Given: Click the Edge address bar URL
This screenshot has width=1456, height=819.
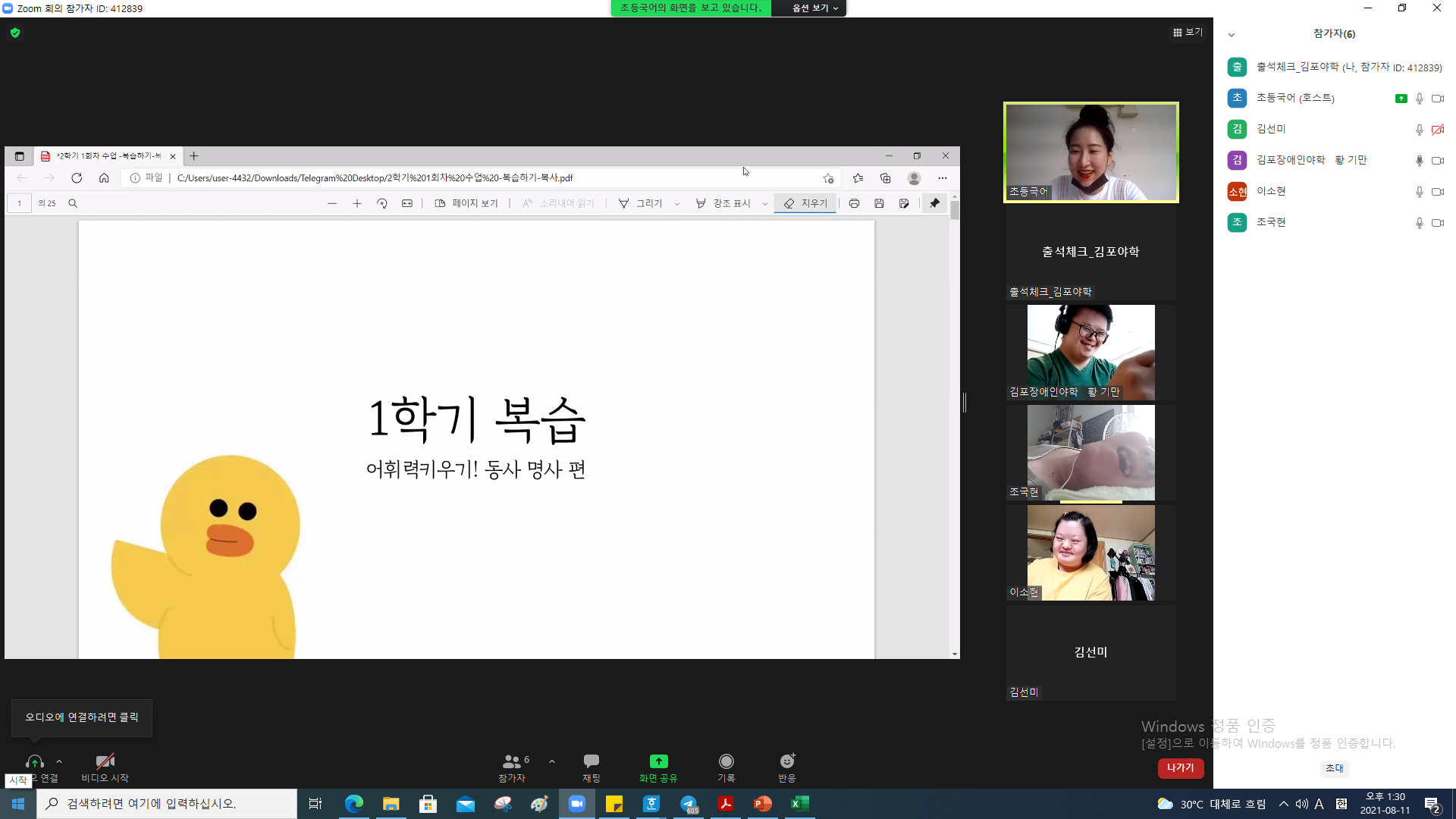Looking at the screenshot, I should coord(375,178).
